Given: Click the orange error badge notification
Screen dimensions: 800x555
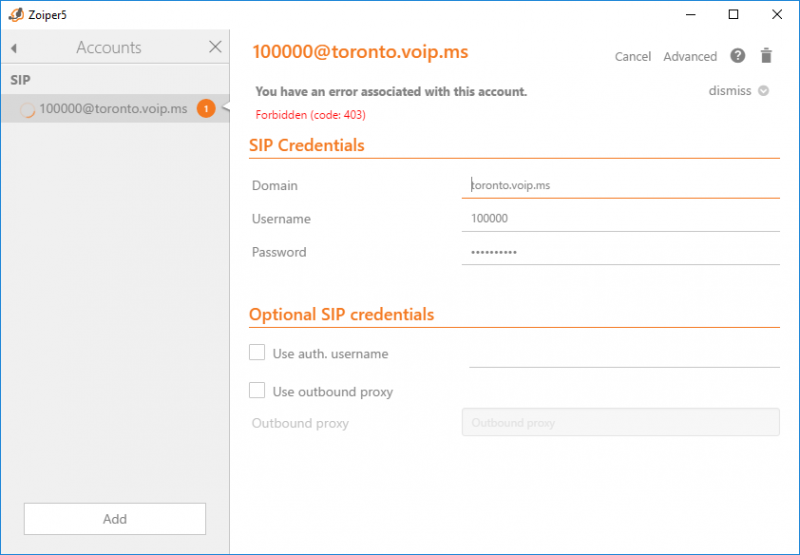Looking at the screenshot, I should click(x=206, y=109).
